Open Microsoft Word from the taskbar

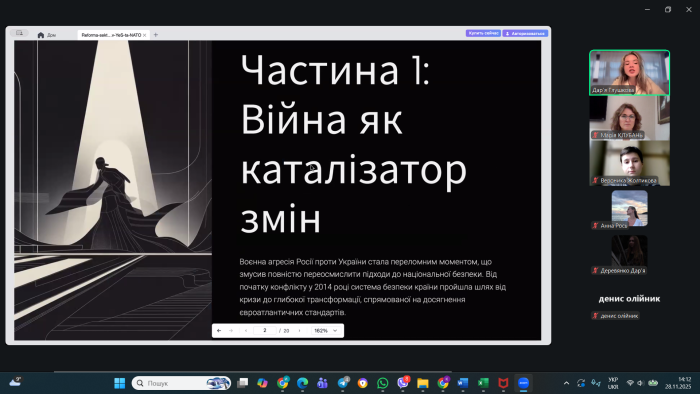(x=463, y=383)
